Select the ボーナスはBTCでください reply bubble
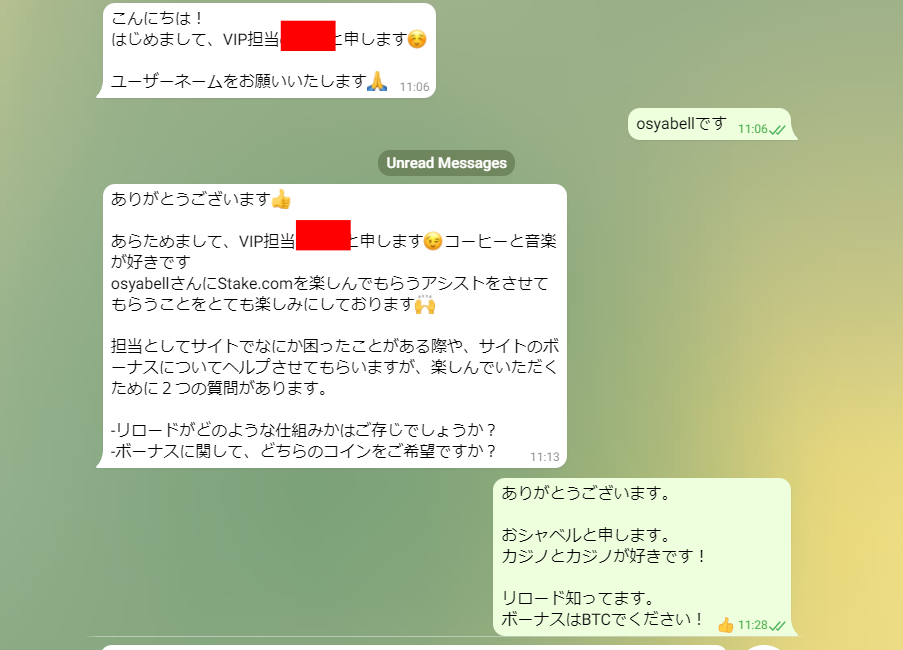The width and height of the screenshot is (903, 650). tap(642, 557)
